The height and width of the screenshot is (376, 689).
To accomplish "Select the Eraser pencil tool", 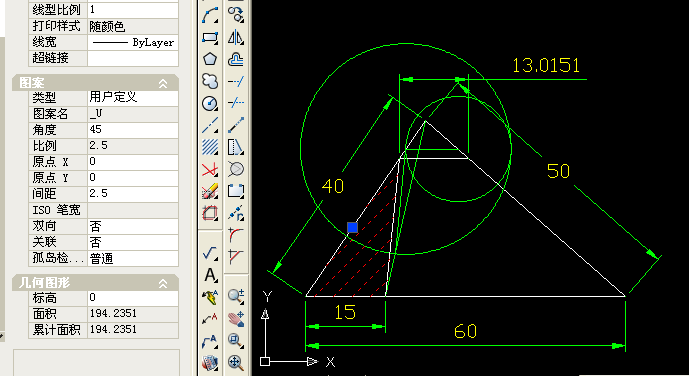I will tap(210, 191).
